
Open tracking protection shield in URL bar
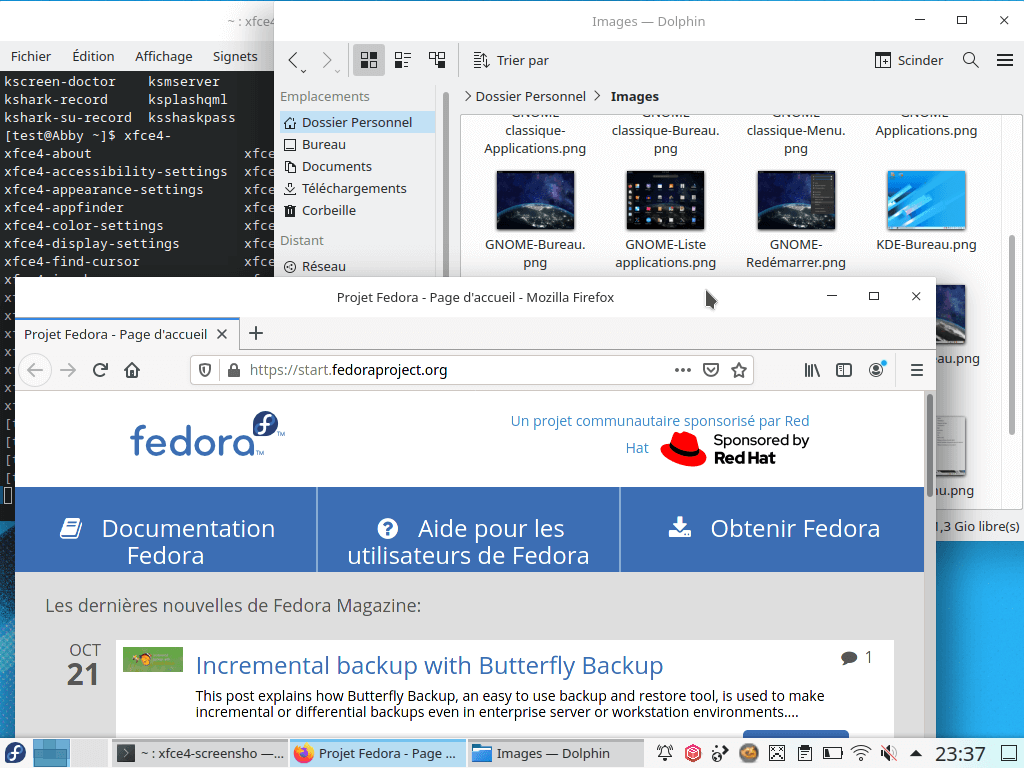coord(205,370)
